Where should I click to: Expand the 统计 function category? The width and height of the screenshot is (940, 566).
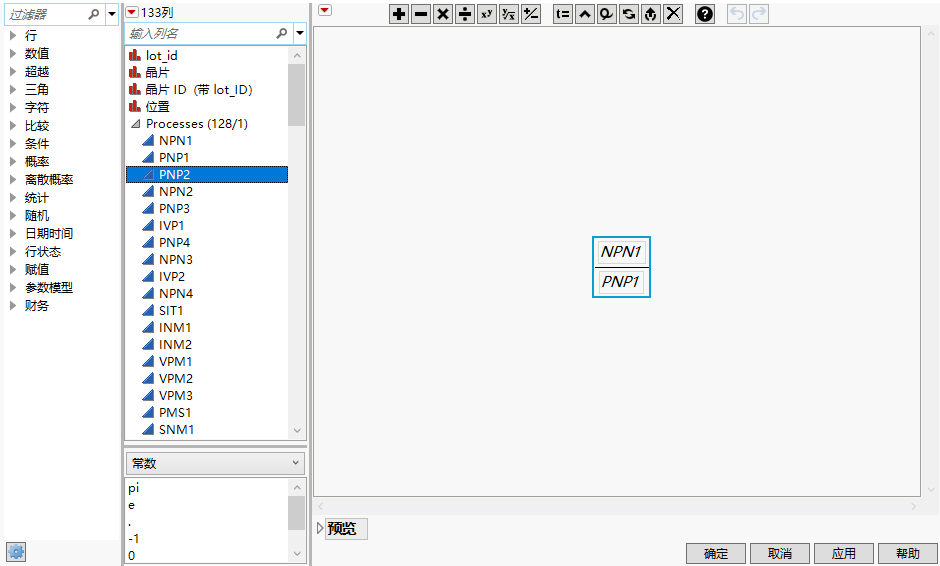point(13,197)
